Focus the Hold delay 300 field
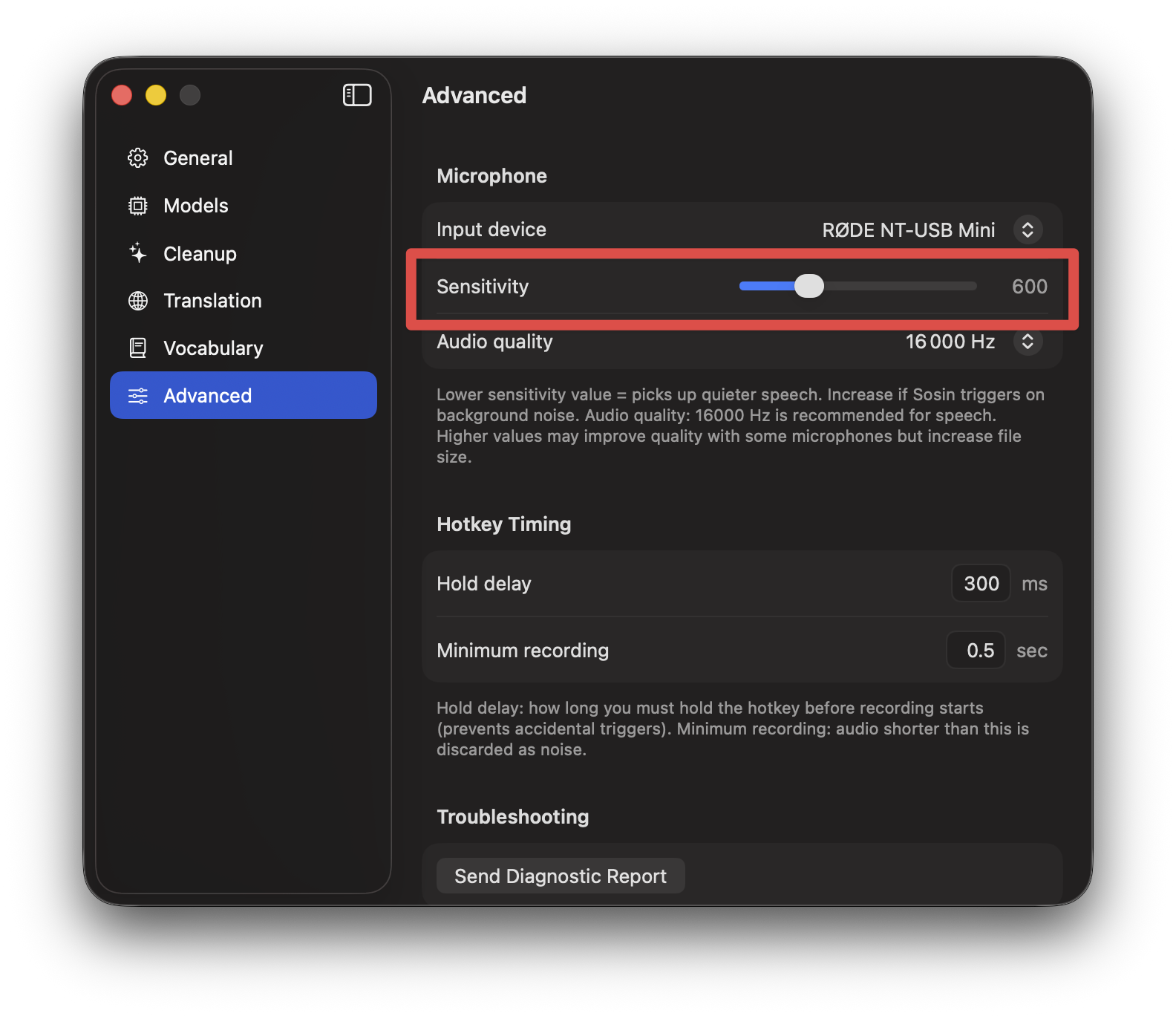Viewport: 1176px width, 1016px height. tap(981, 584)
